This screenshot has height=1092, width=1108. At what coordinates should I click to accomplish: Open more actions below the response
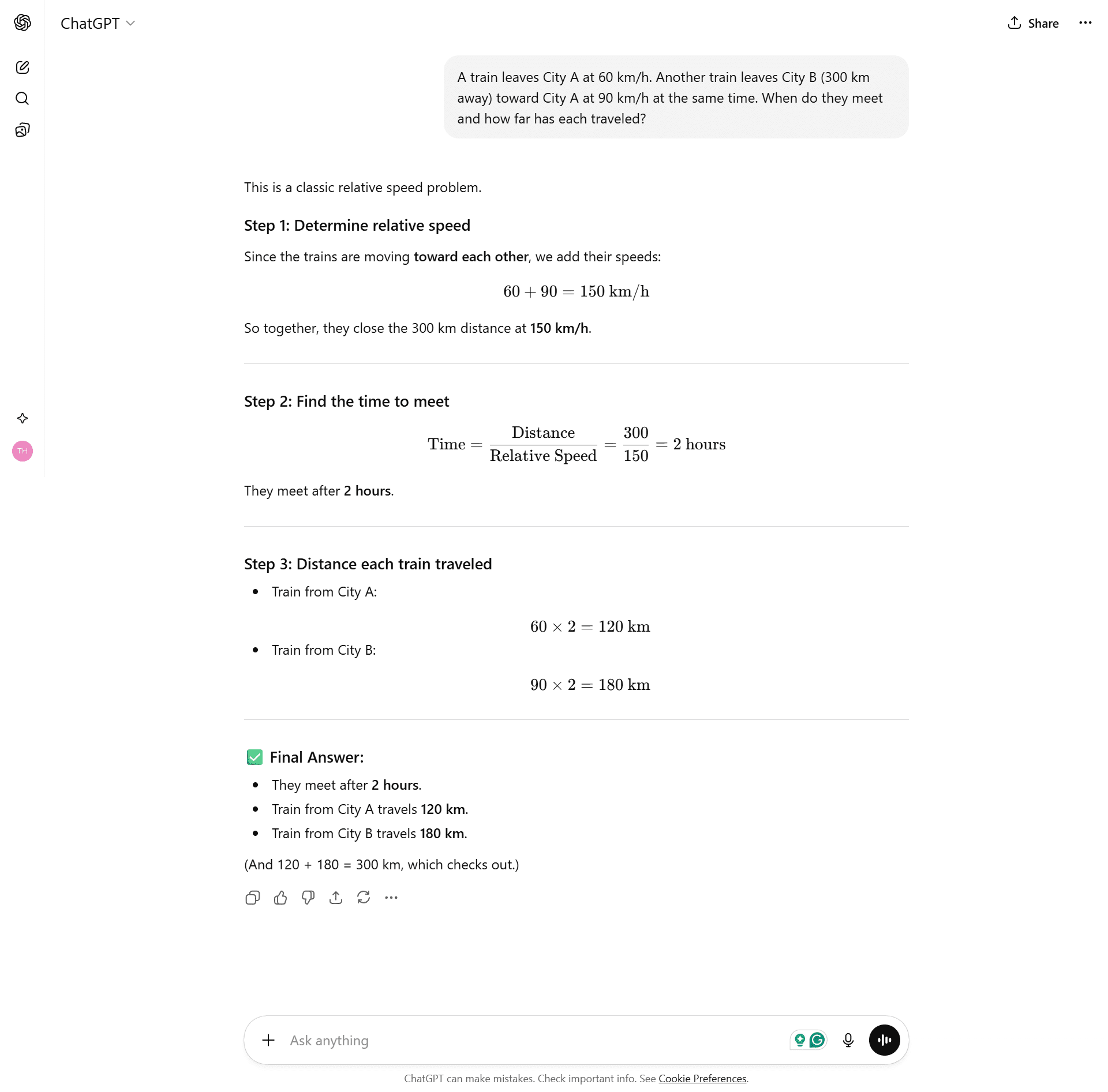point(391,898)
